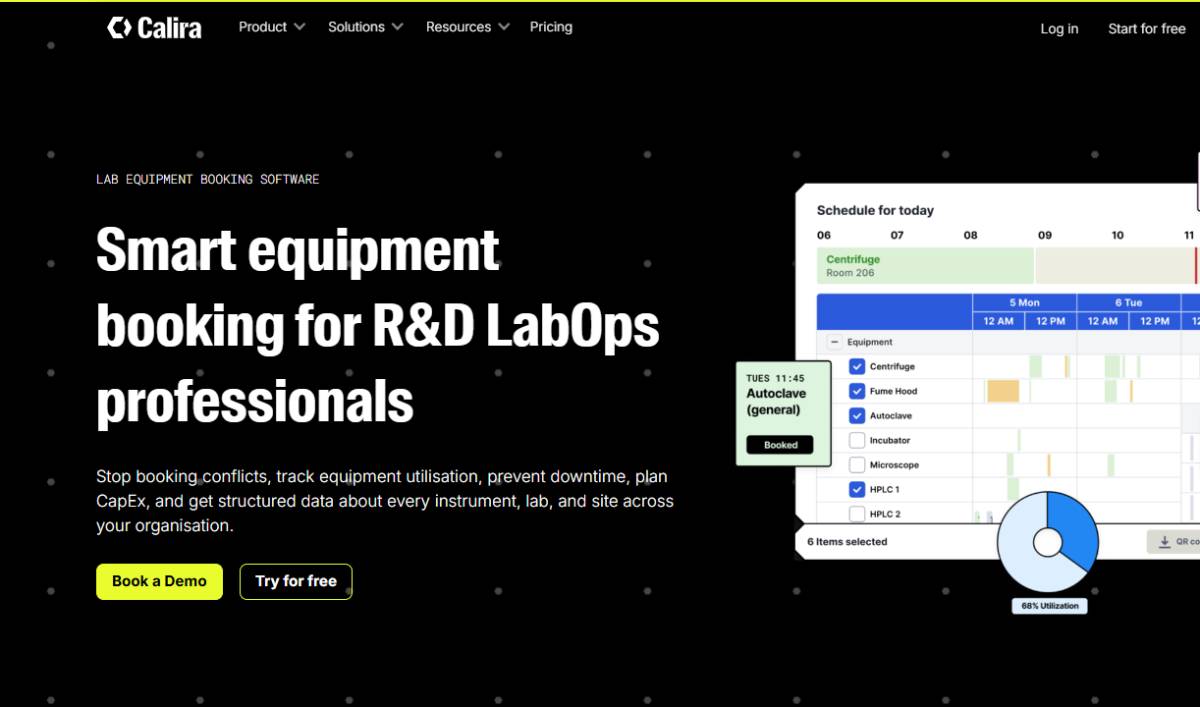Check the Microscope checkbox
Image resolution: width=1200 pixels, height=707 pixels.
857,465
